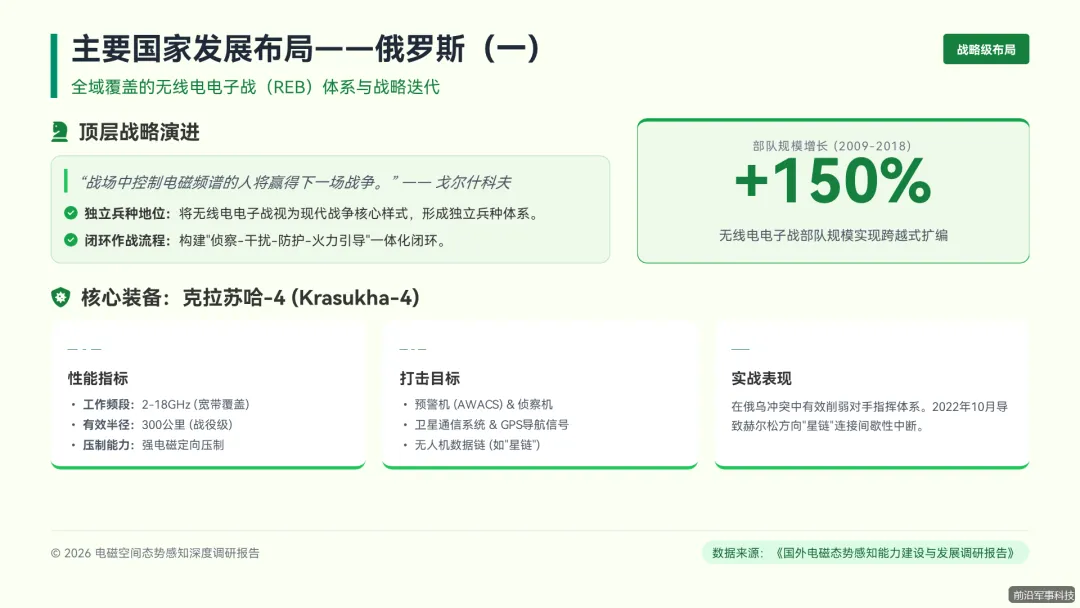Click the +150% growth statistic
This screenshot has height=608, width=1080.
click(x=832, y=182)
